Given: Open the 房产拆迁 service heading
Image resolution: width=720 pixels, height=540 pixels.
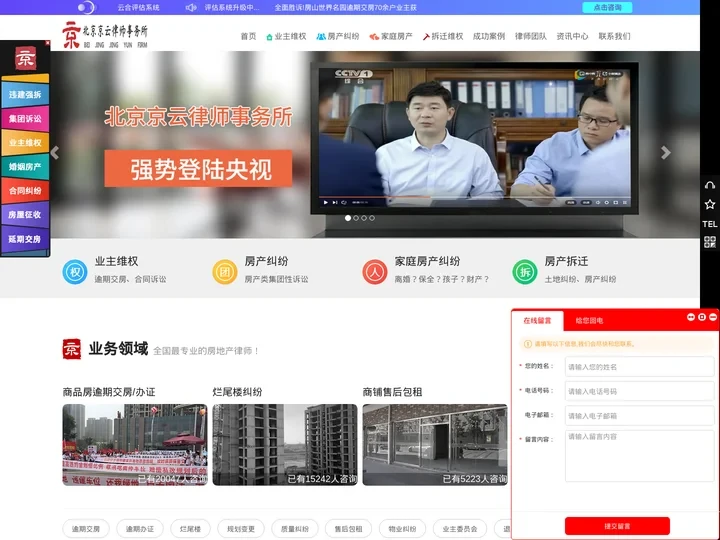Looking at the screenshot, I should click(566, 261).
